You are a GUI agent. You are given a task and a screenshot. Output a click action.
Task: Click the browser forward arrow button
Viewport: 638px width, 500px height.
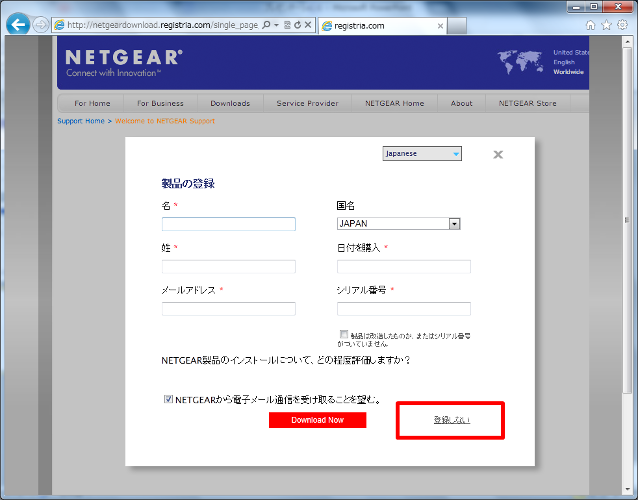40,25
